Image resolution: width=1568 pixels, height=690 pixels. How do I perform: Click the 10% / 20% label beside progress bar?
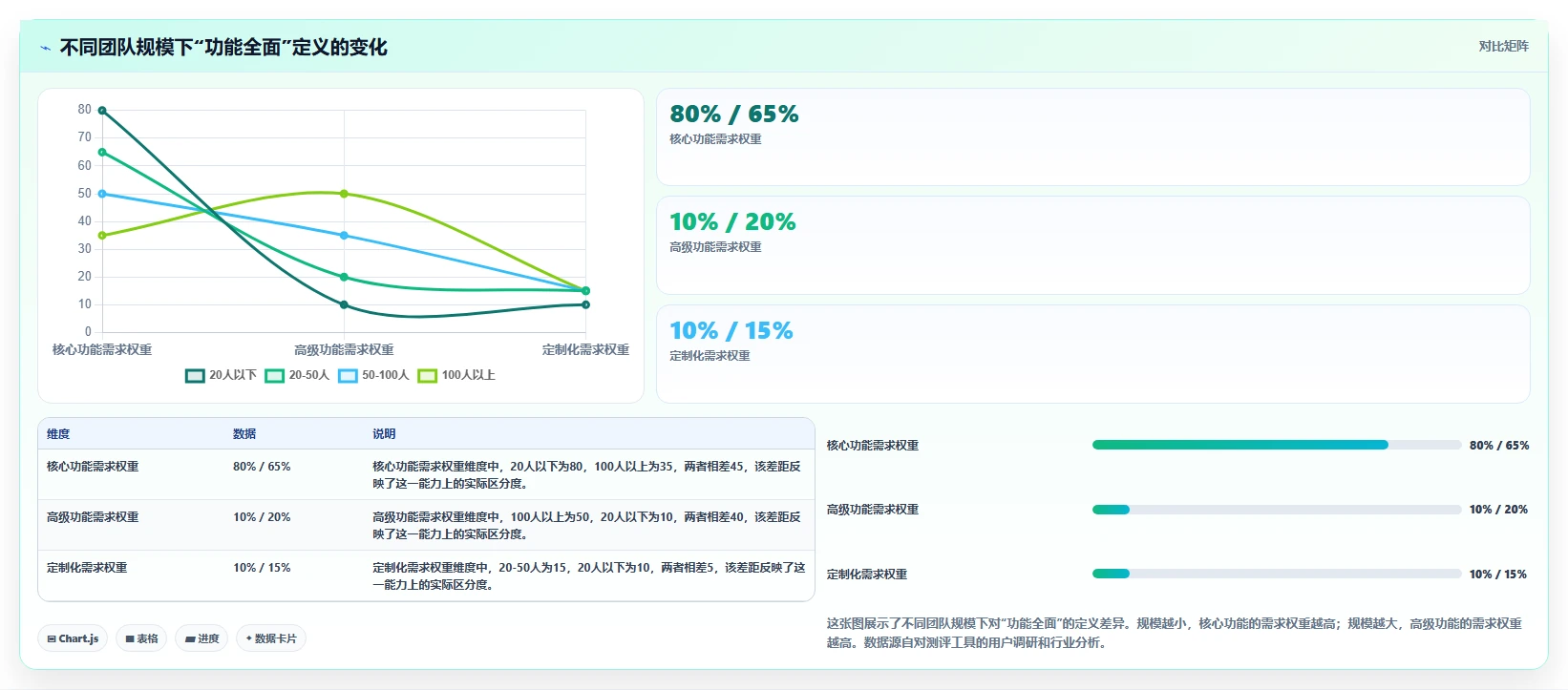point(1498,510)
